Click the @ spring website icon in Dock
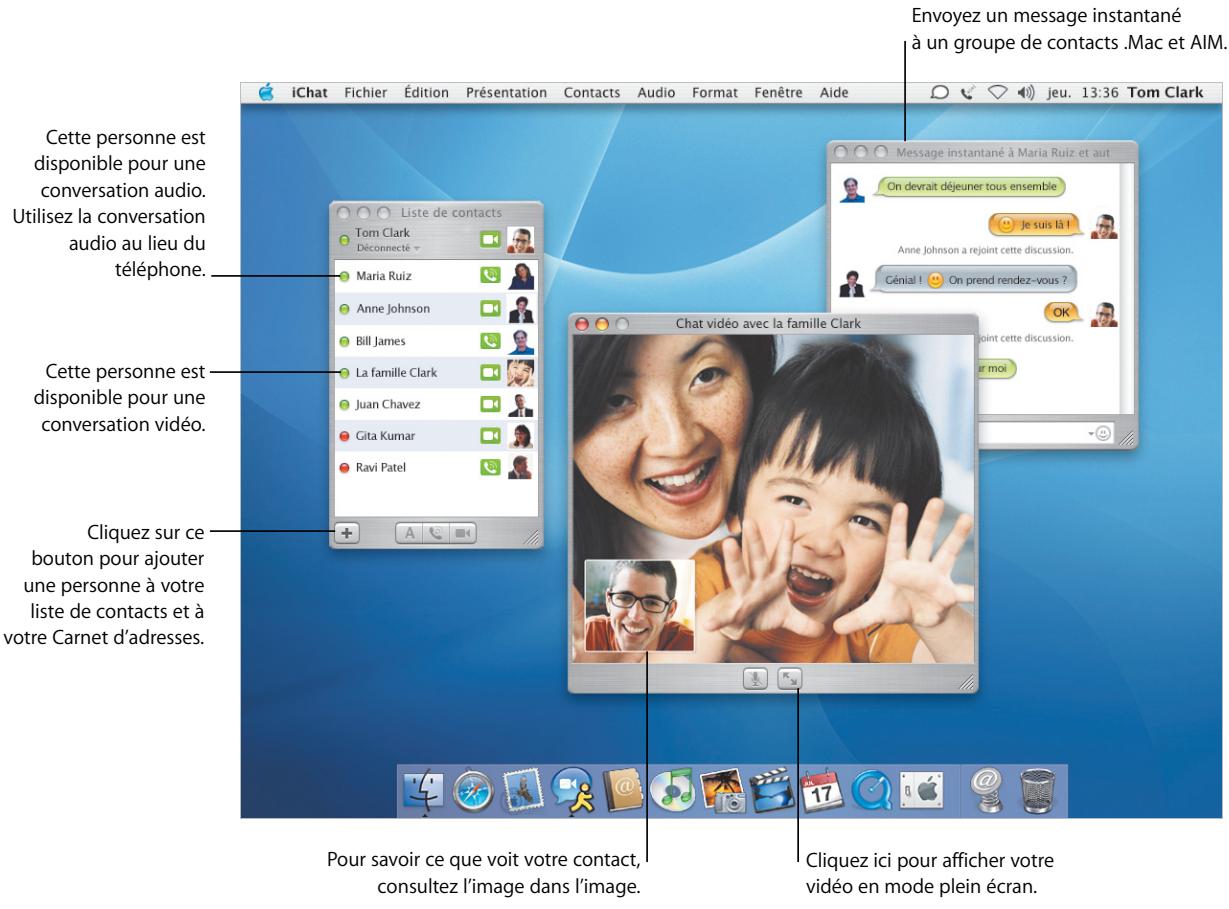Viewport: 1229px width, 909px height. [986, 789]
